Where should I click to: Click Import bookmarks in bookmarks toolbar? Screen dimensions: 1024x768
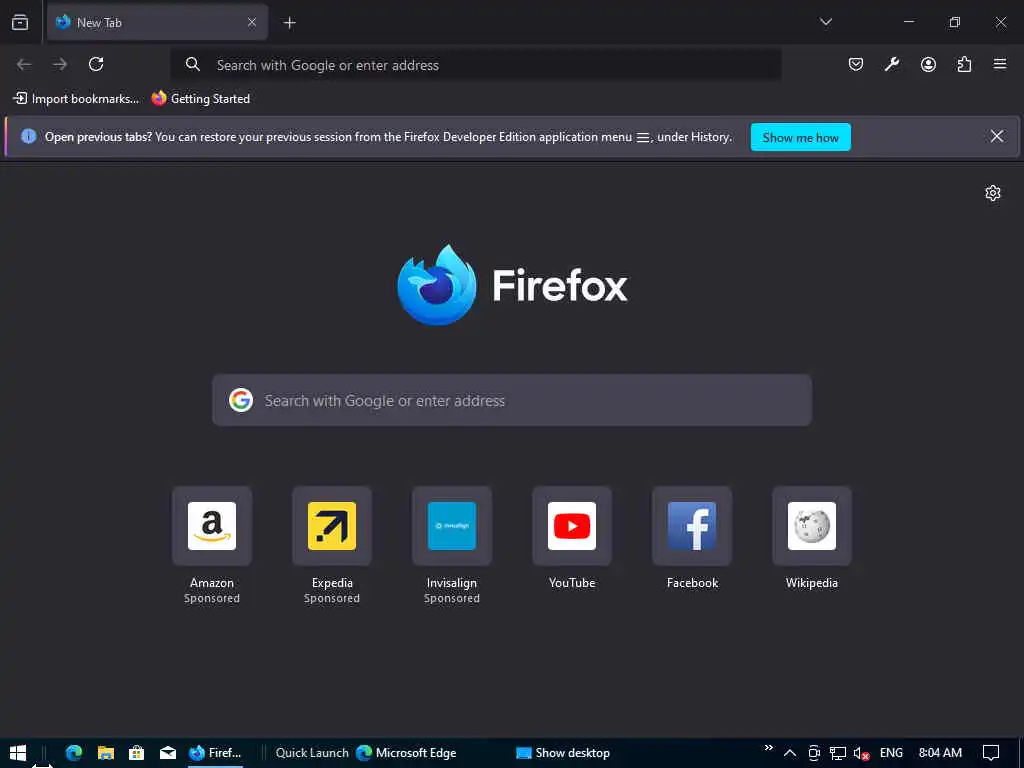(76, 99)
